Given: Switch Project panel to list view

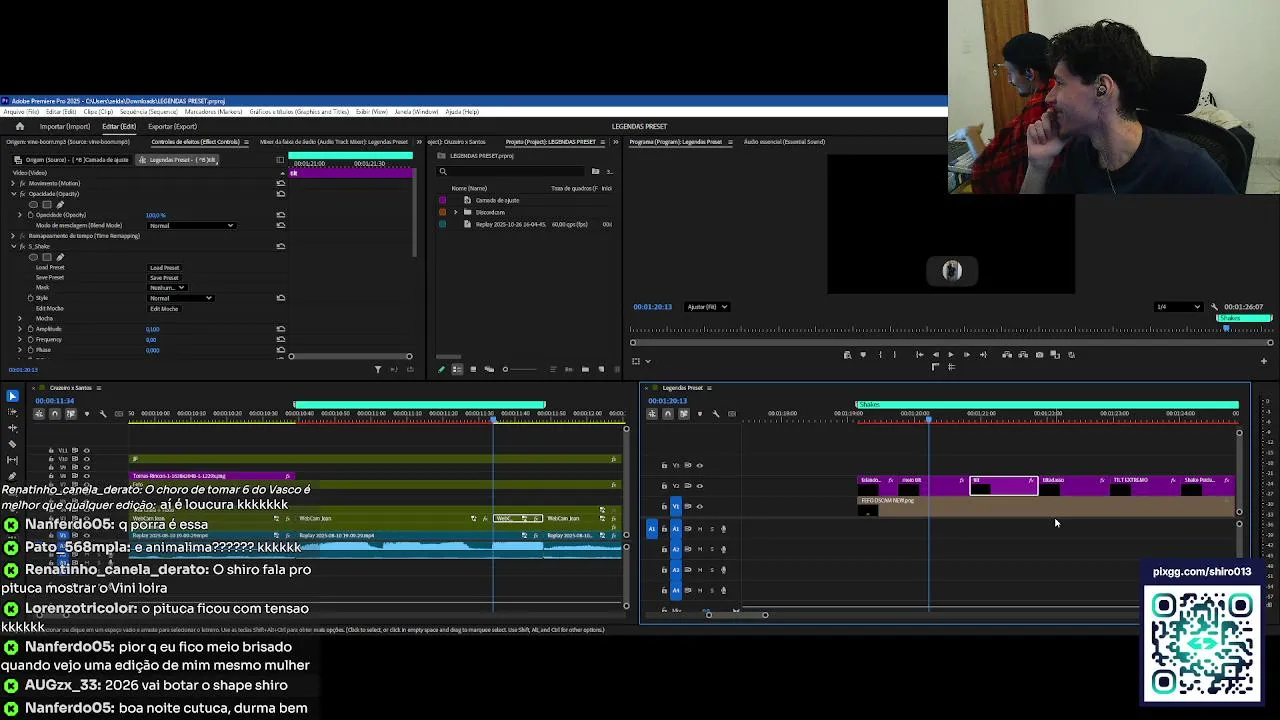Looking at the screenshot, I should (x=457, y=369).
